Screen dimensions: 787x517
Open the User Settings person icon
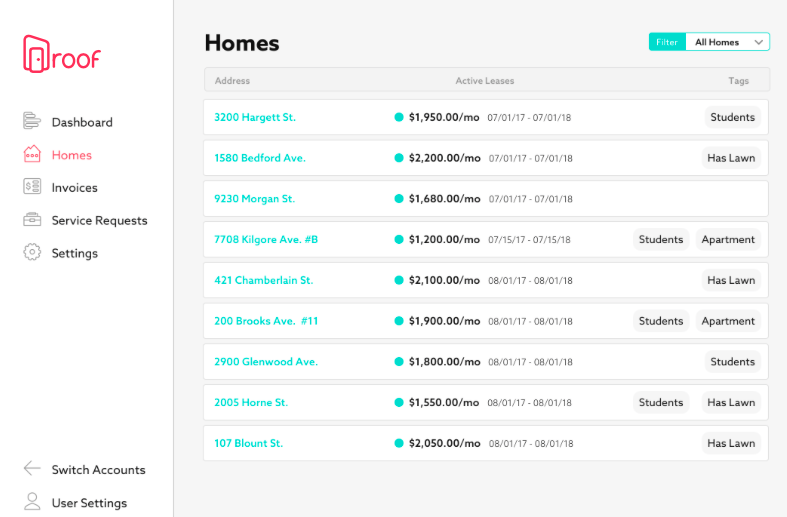(x=32, y=502)
